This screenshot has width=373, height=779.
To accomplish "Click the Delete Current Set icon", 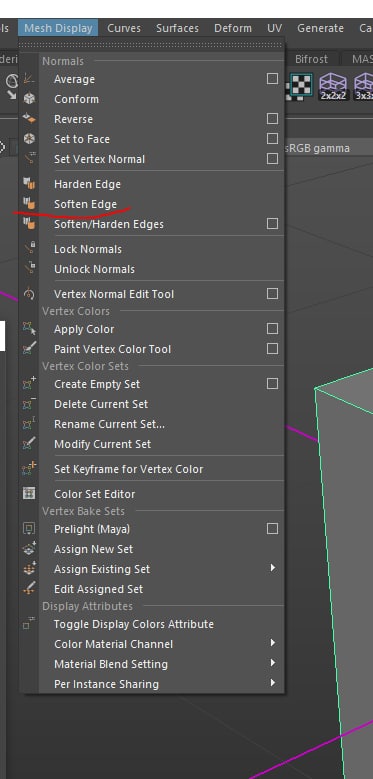I will click(29, 404).
